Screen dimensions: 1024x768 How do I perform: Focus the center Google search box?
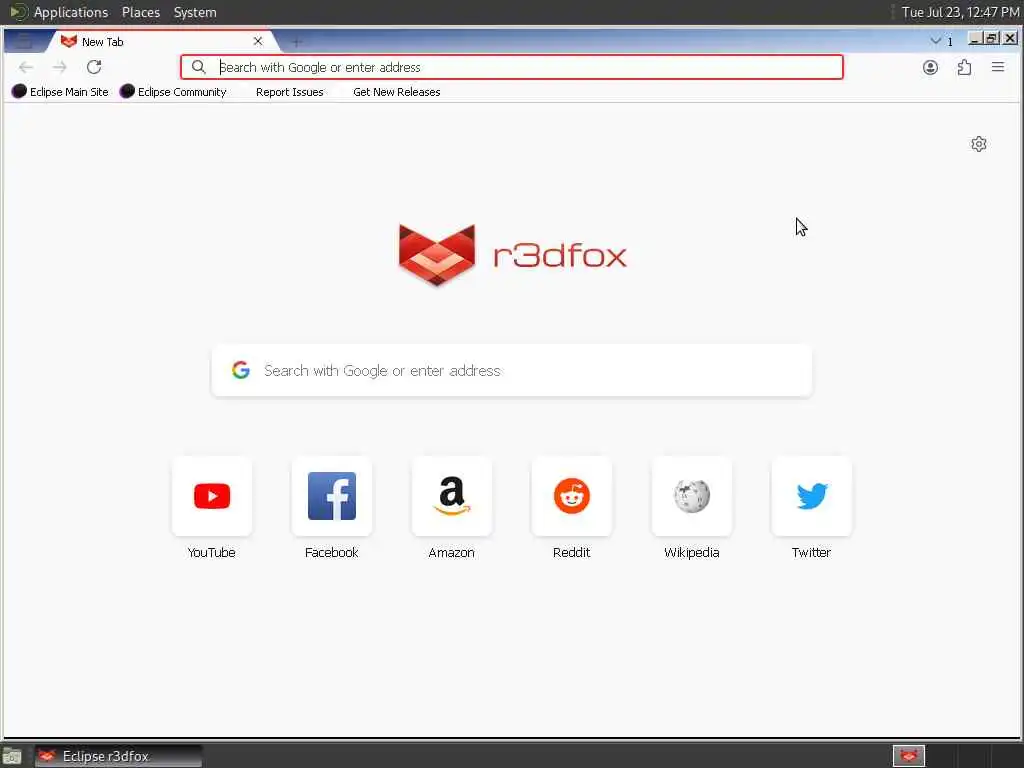512,370
